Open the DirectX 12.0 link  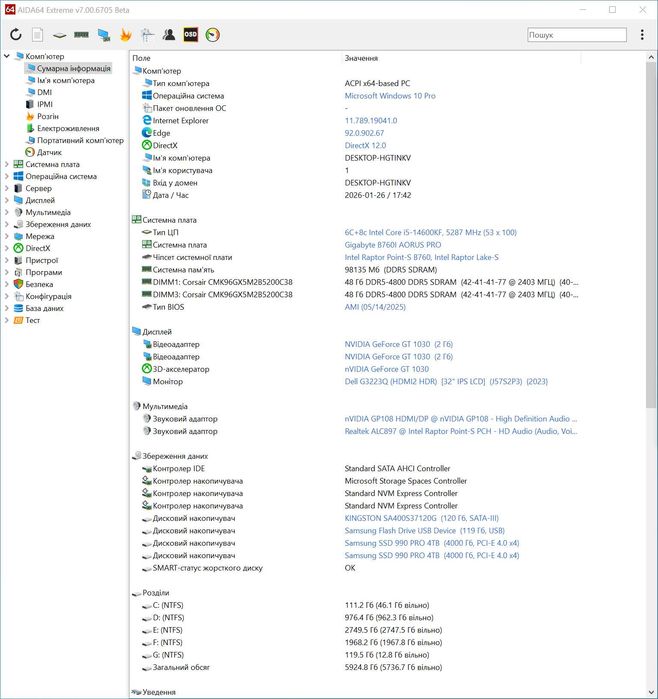[366, 146]
